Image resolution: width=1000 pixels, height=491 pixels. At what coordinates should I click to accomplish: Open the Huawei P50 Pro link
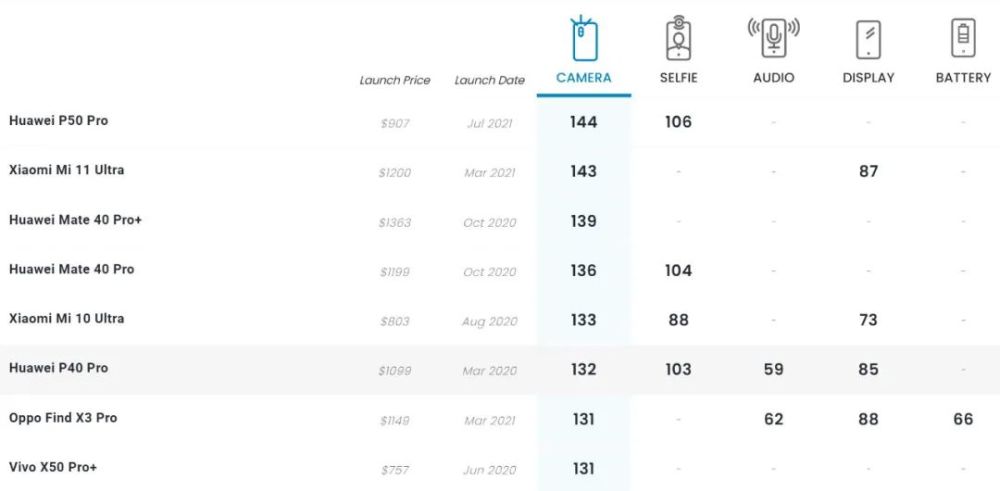click(59, 121)
